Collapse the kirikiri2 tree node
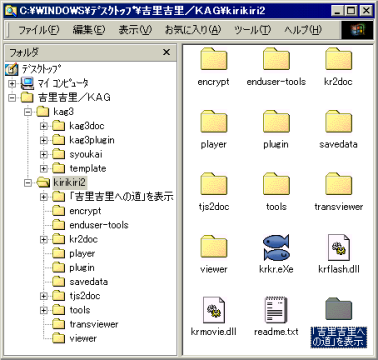The width and height of the screenshot is (378, 360). pos(28,183)
